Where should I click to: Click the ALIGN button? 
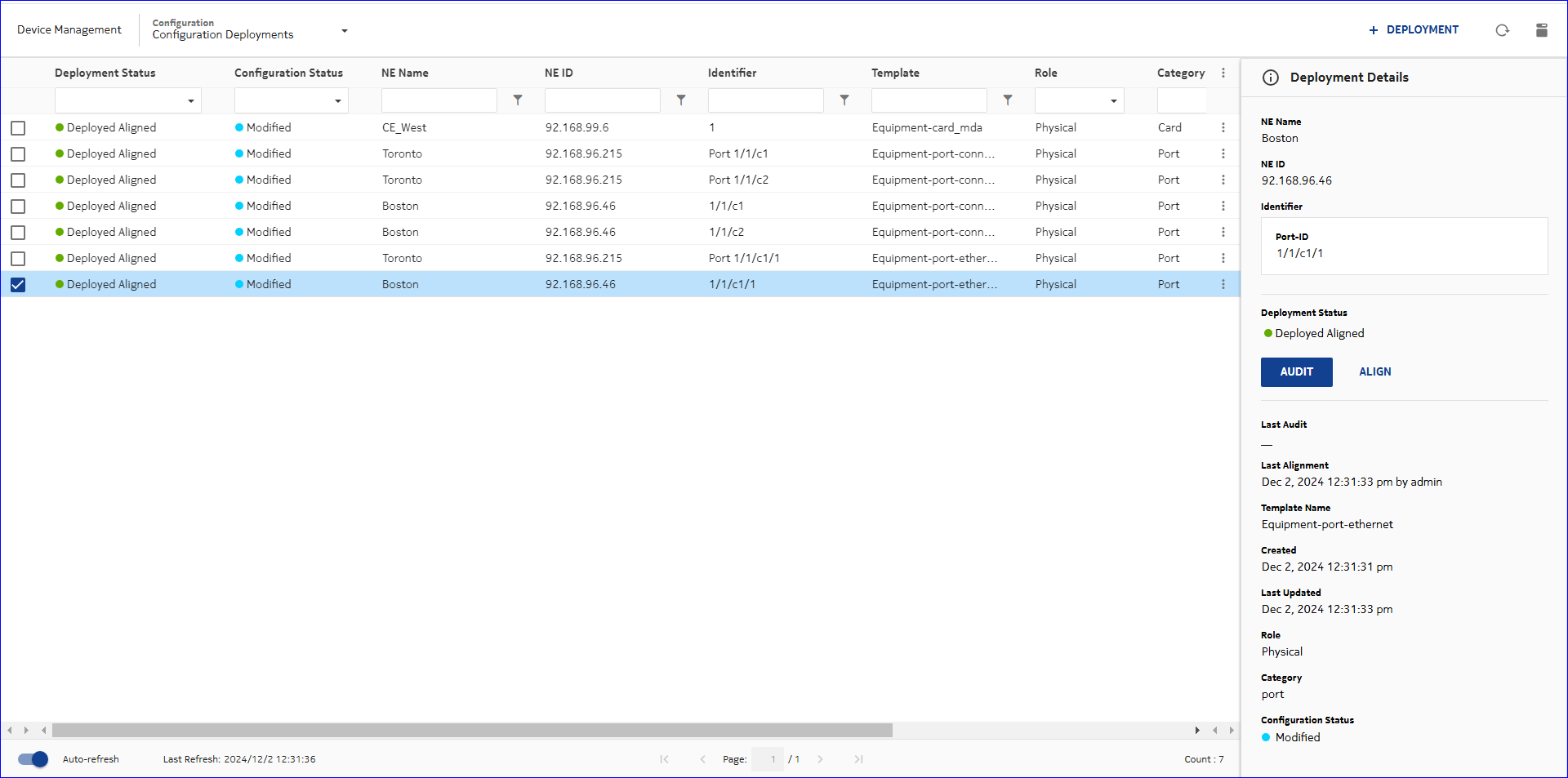coord(1374,372)
